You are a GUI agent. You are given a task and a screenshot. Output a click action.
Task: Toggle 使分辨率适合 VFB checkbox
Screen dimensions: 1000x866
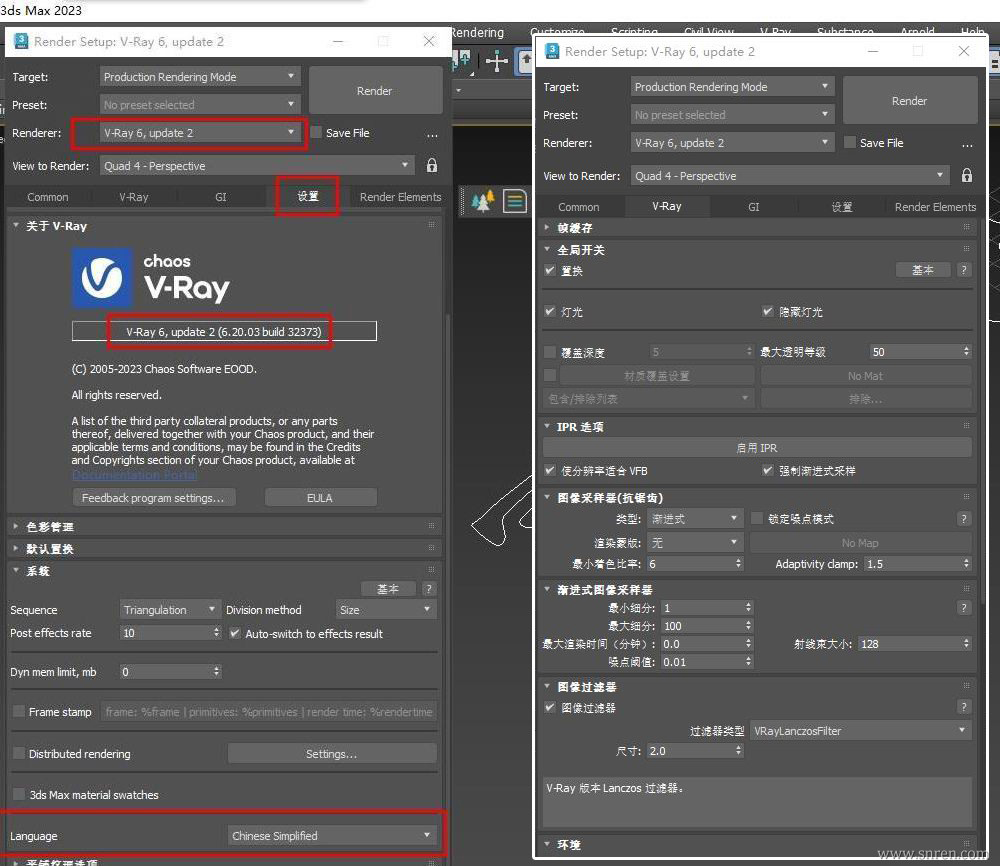click(x=550, y=471)
